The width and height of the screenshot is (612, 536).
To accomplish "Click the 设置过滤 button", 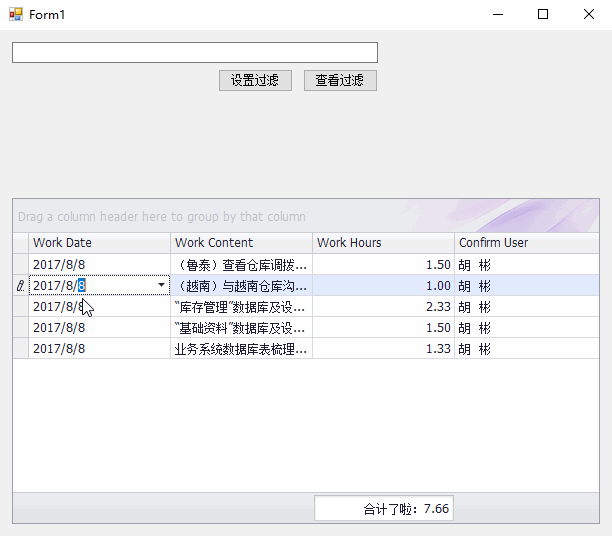I will (255, 80).
